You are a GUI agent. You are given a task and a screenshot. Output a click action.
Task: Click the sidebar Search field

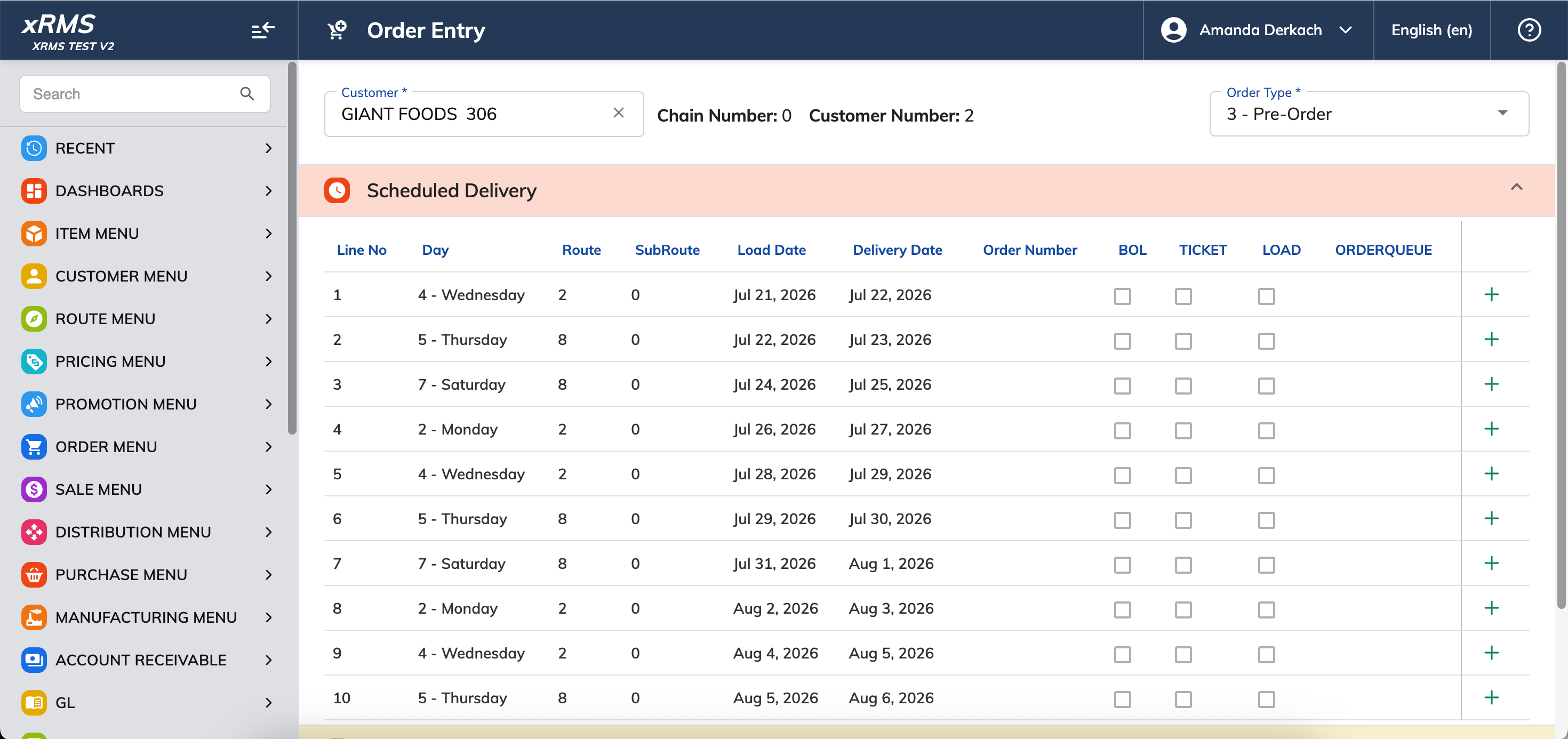pos(145,94)
